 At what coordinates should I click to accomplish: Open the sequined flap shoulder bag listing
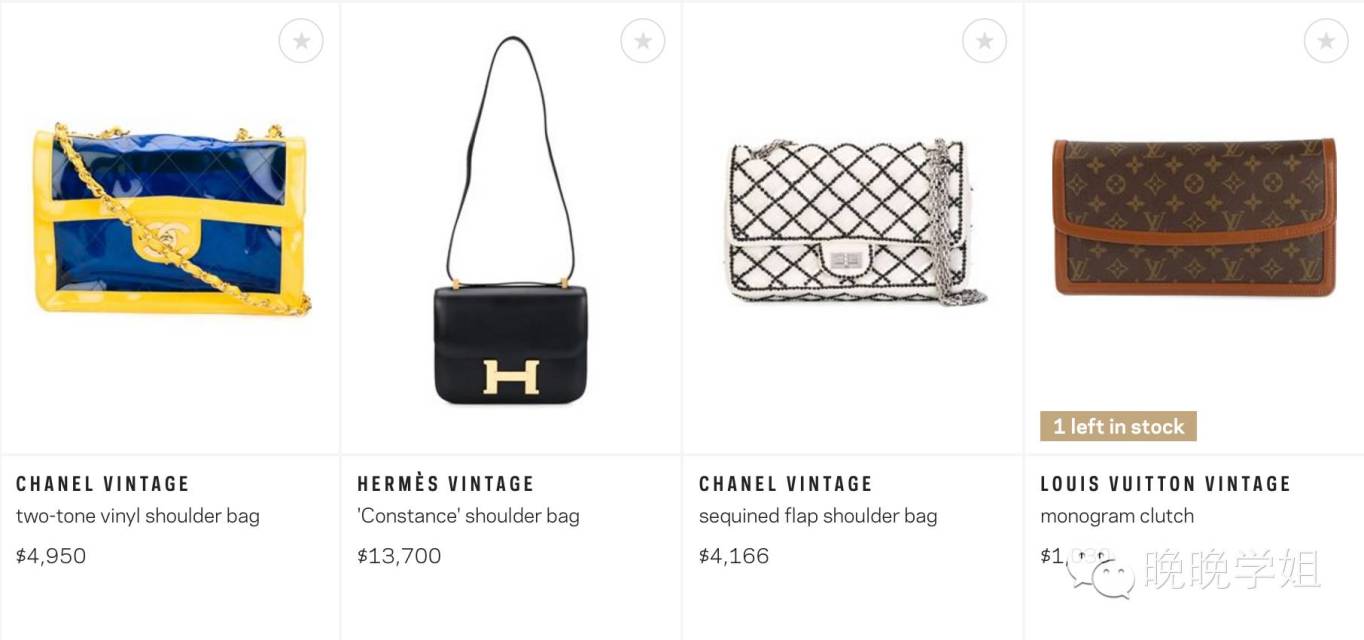(x=818, y=516)
